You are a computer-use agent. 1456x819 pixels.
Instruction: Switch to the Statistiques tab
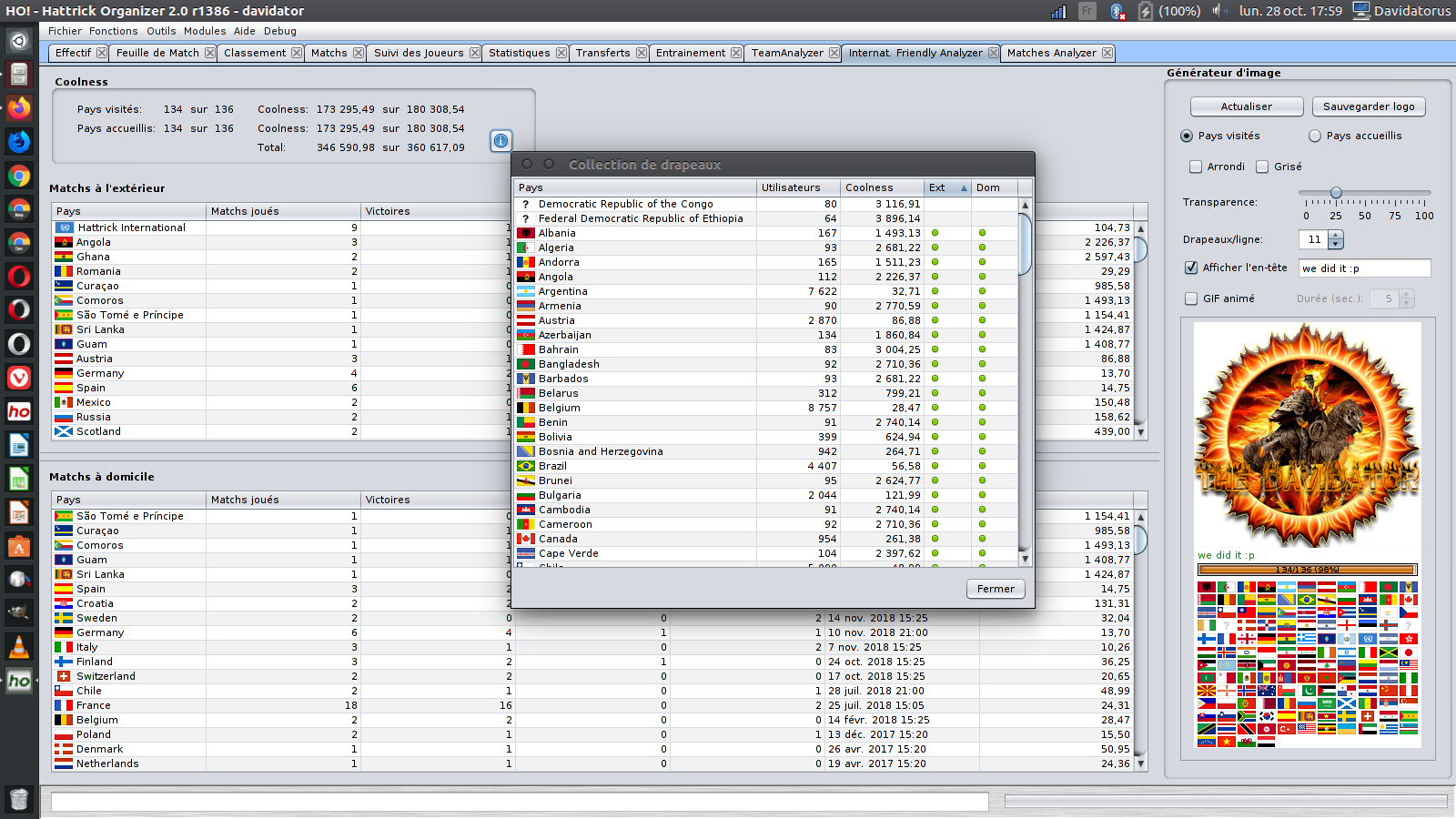(x=520, y=53)
